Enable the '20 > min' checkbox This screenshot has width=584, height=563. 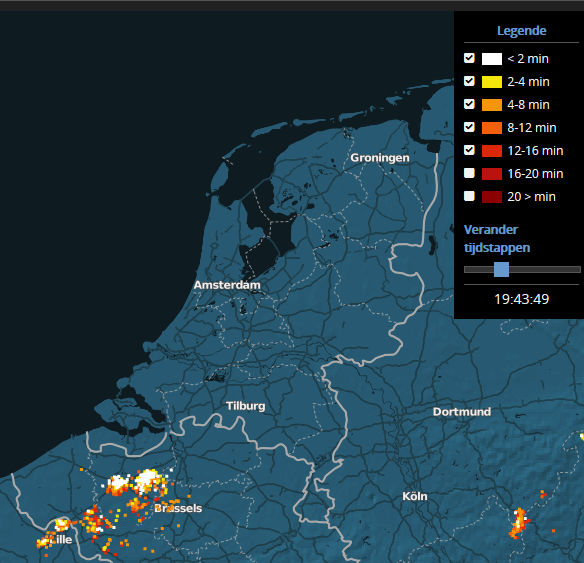click(x=469, y=196)
